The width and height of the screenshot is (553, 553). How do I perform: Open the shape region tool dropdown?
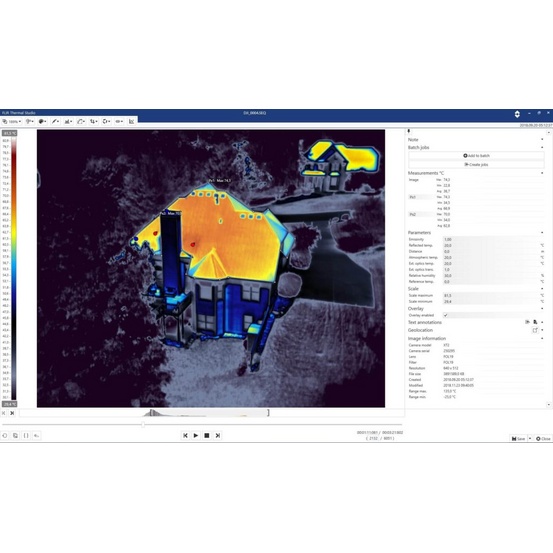[x=81, y=121]
